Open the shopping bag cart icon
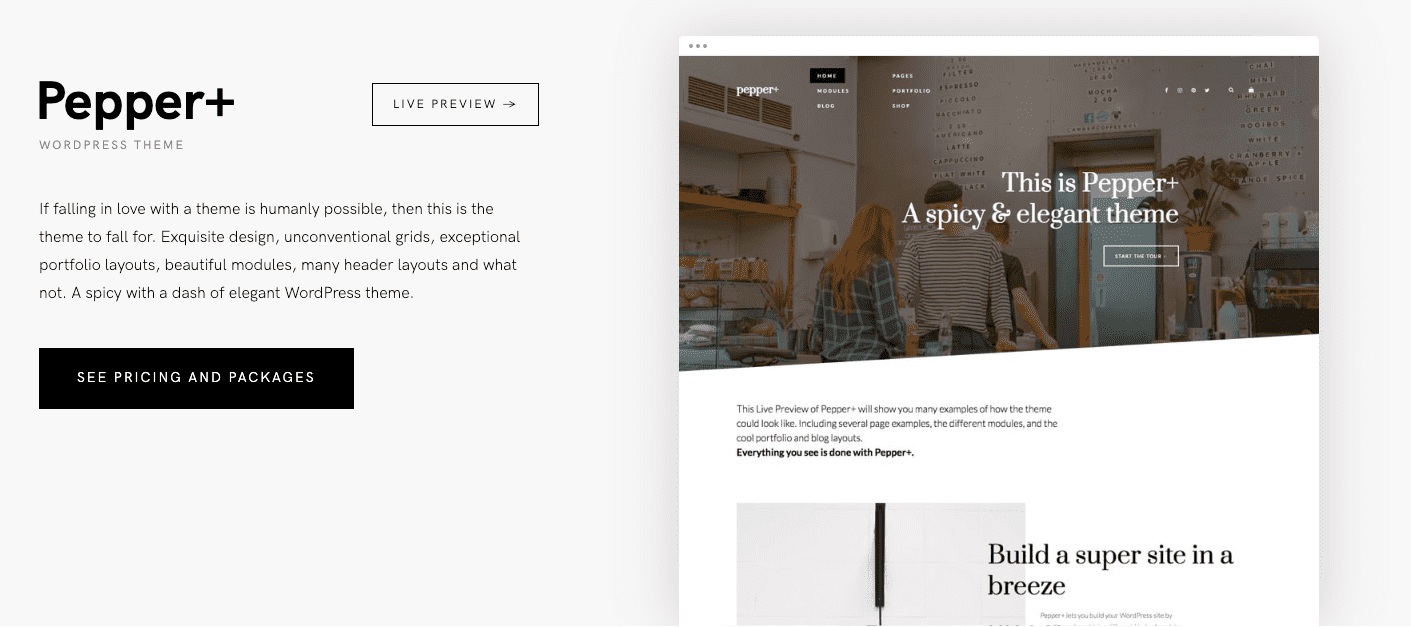This screenshot has width=1411, height=627. [1250, 90]
